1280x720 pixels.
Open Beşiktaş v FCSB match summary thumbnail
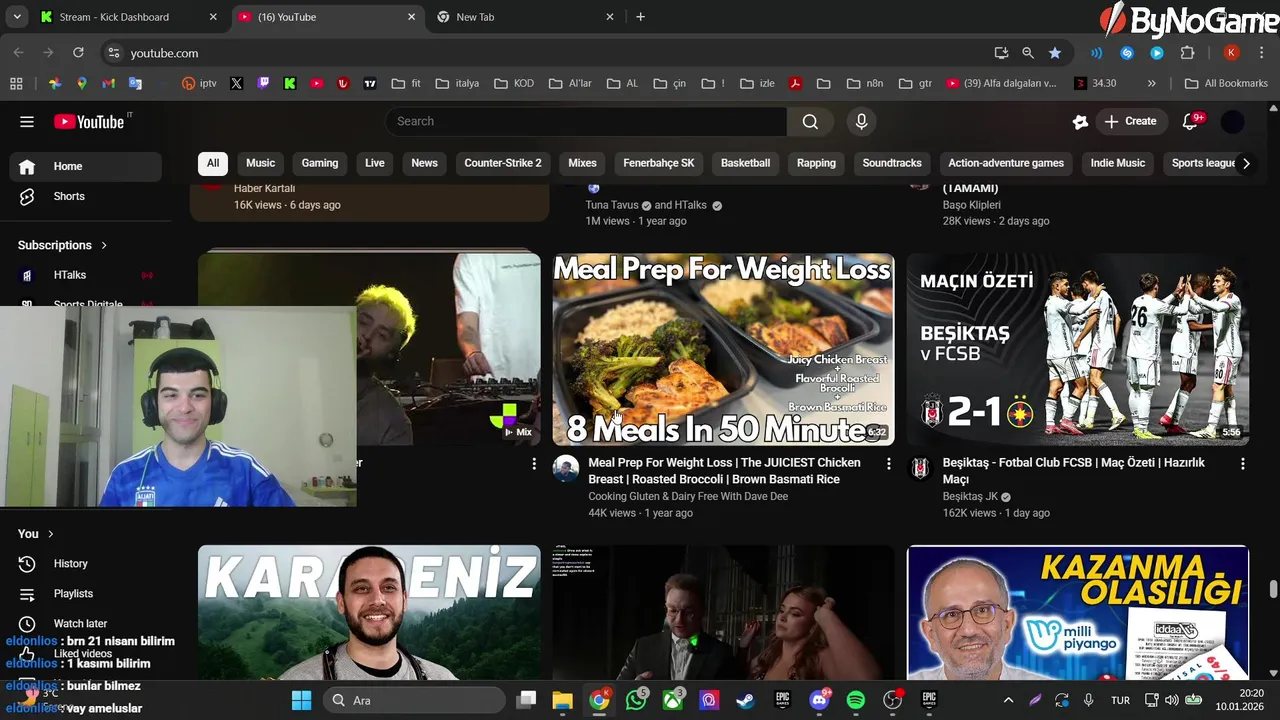pos(1078,349)
